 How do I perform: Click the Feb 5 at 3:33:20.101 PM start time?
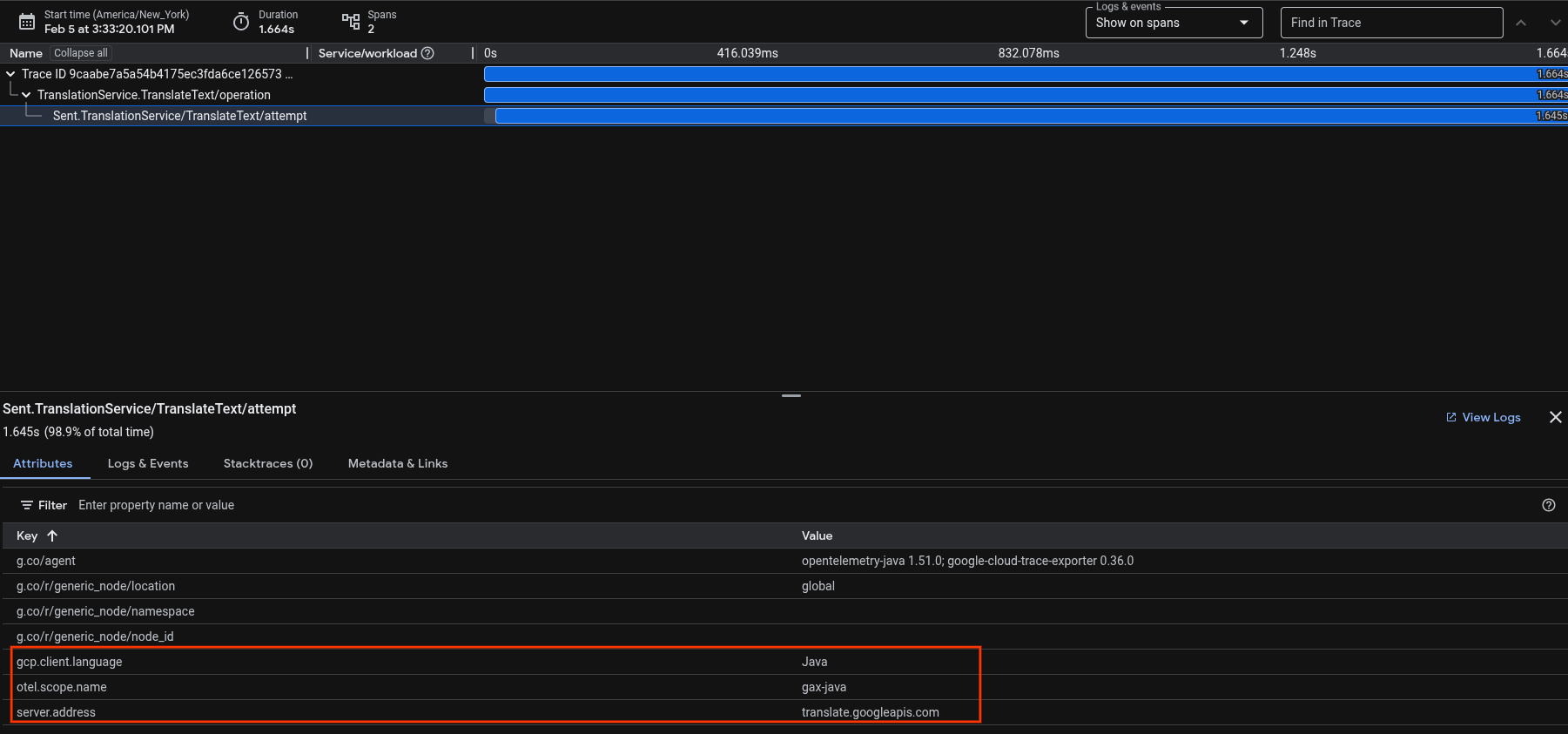coord(110,29)
